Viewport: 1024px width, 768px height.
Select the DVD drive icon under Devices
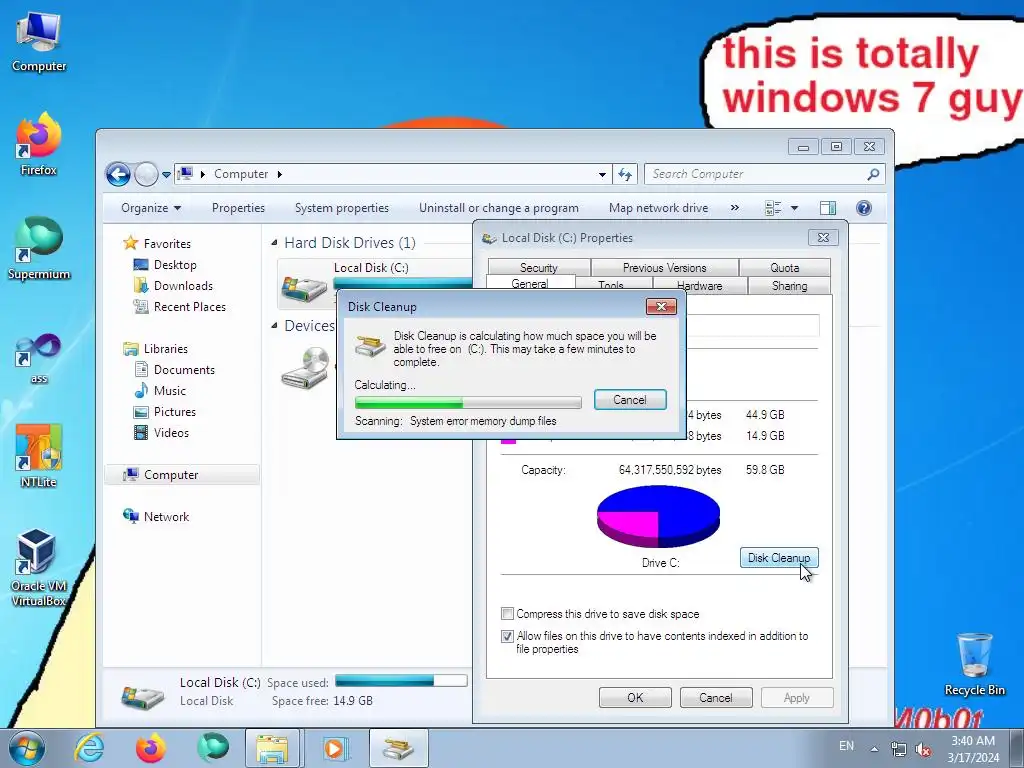pos(305,368)
